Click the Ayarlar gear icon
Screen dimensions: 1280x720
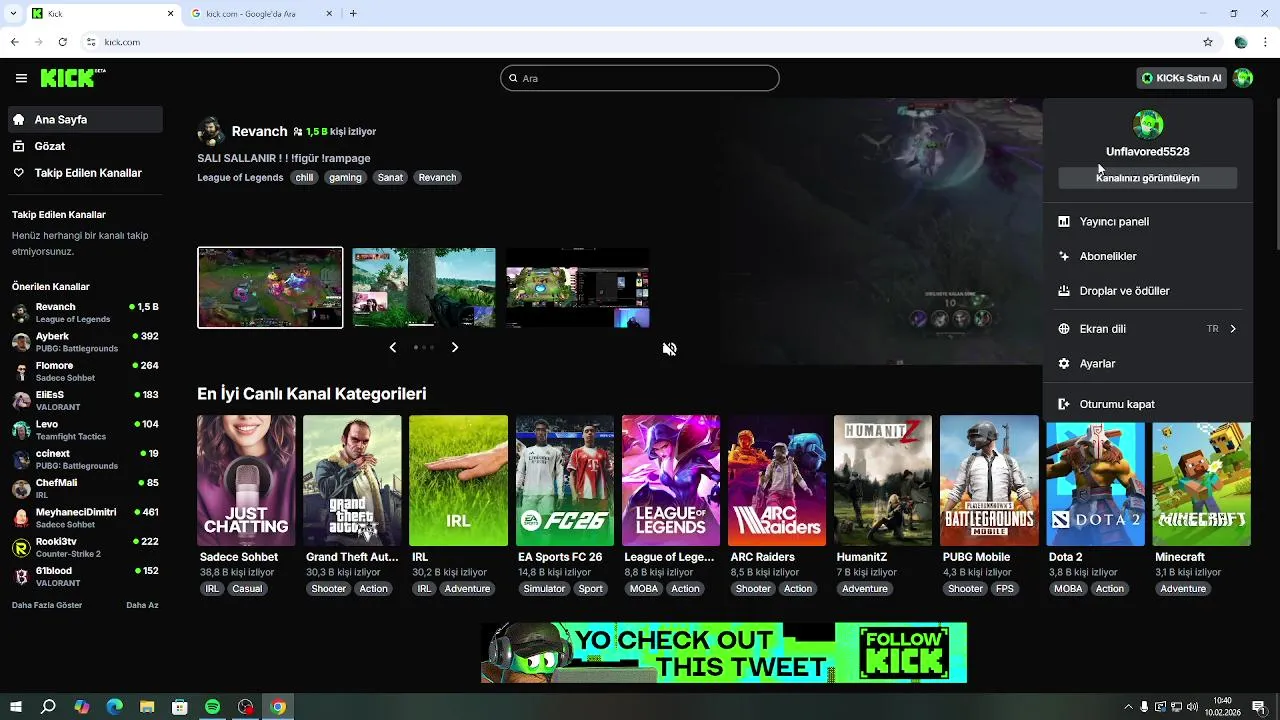coord(1064,364)
